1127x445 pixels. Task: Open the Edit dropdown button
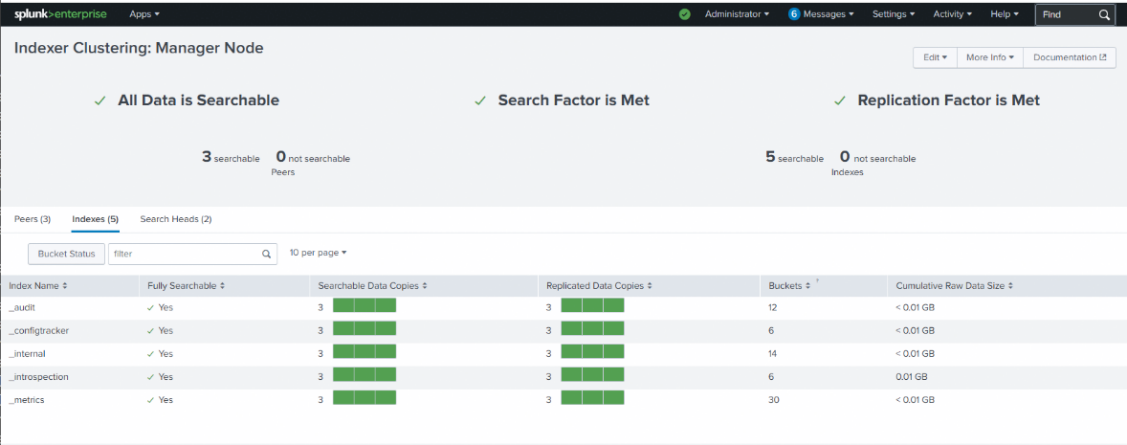tap(935, 58)
